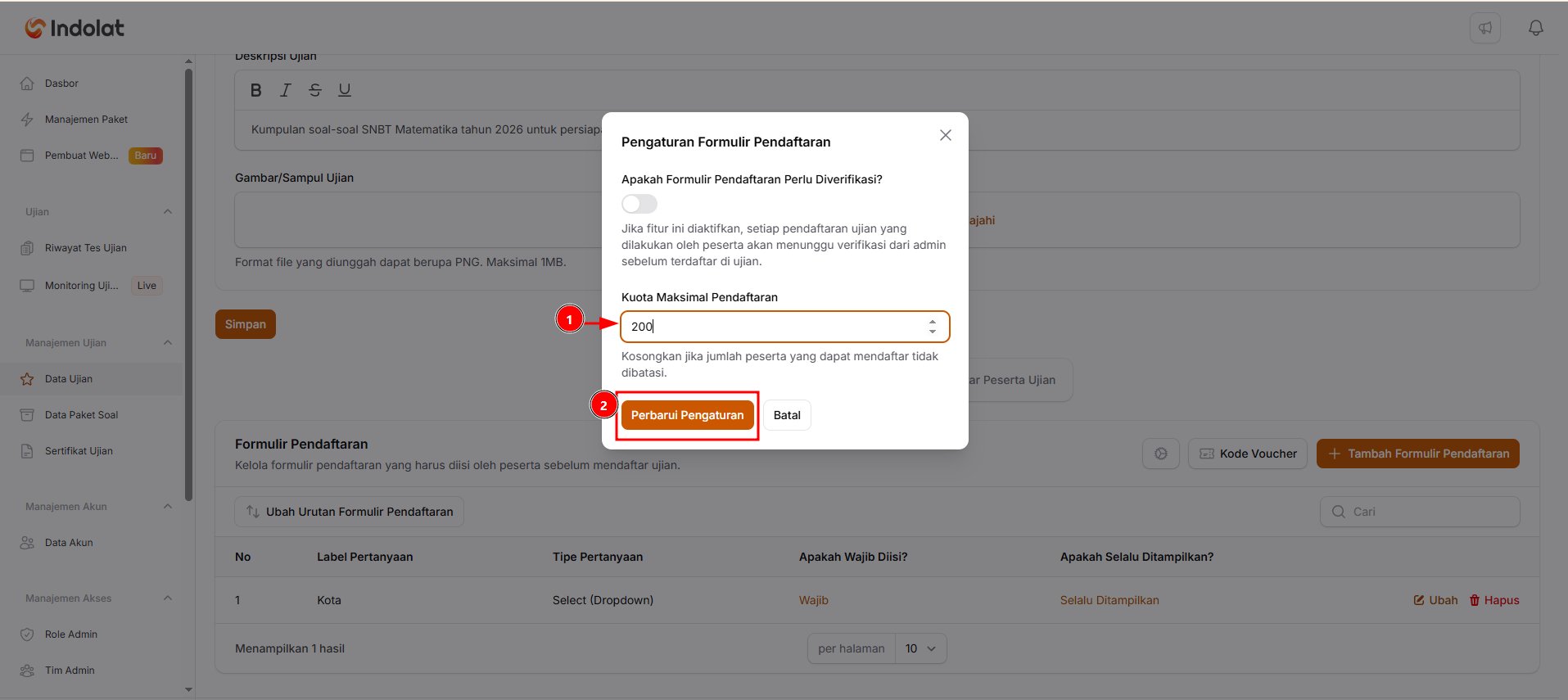This screenshot has height=700, width=1568.
Task: Click Ubah on the Kota row
Action: coord(1436,600)
